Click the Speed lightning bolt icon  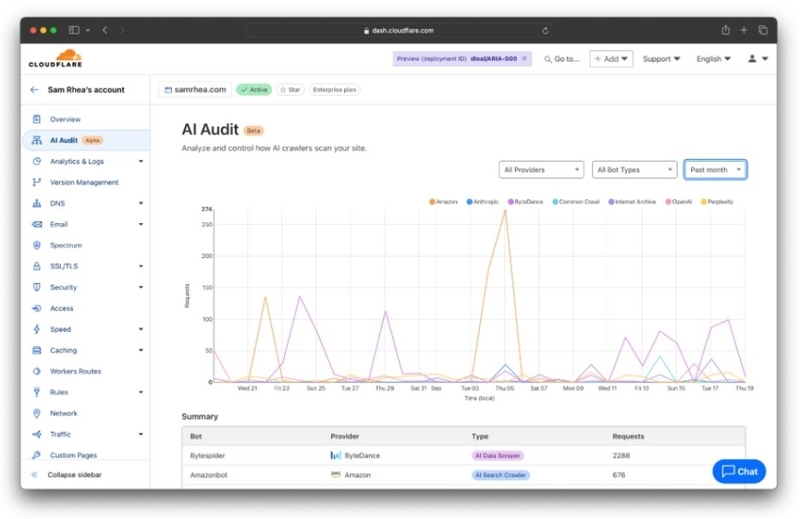pos(37,329)
